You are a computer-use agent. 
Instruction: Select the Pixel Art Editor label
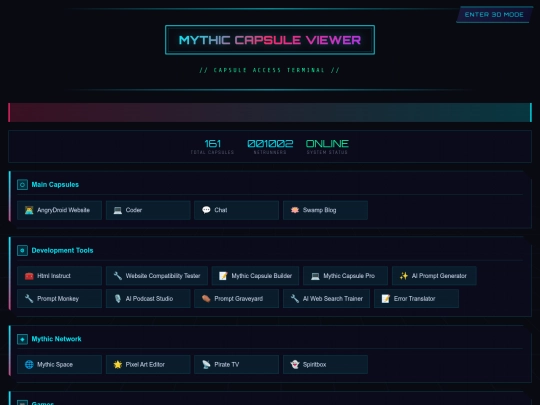[145, 364]
